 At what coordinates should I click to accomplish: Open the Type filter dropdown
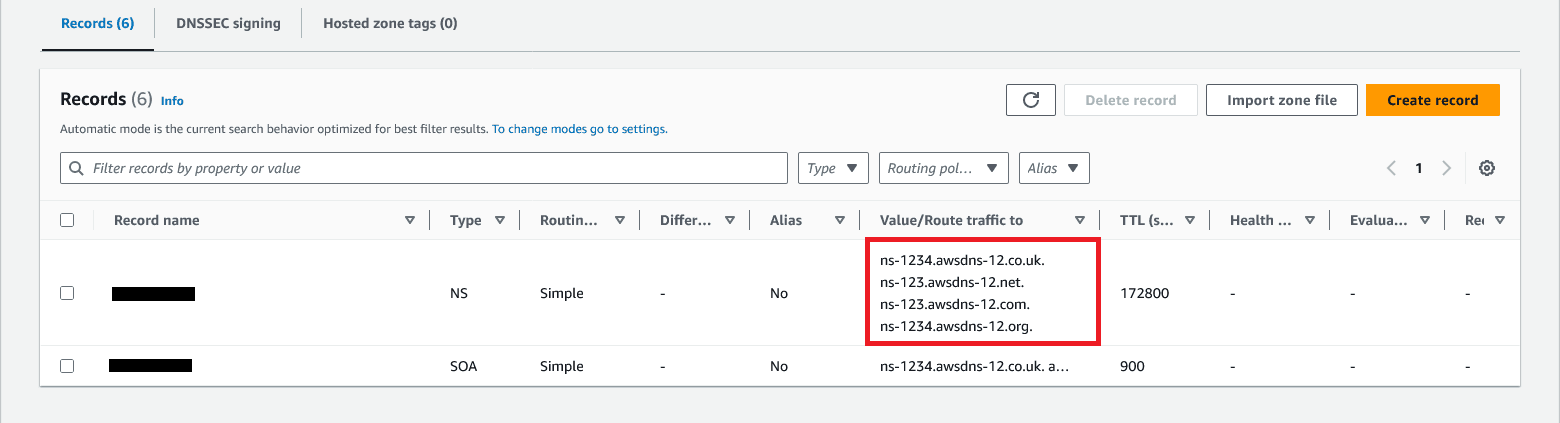pos(833,168)
